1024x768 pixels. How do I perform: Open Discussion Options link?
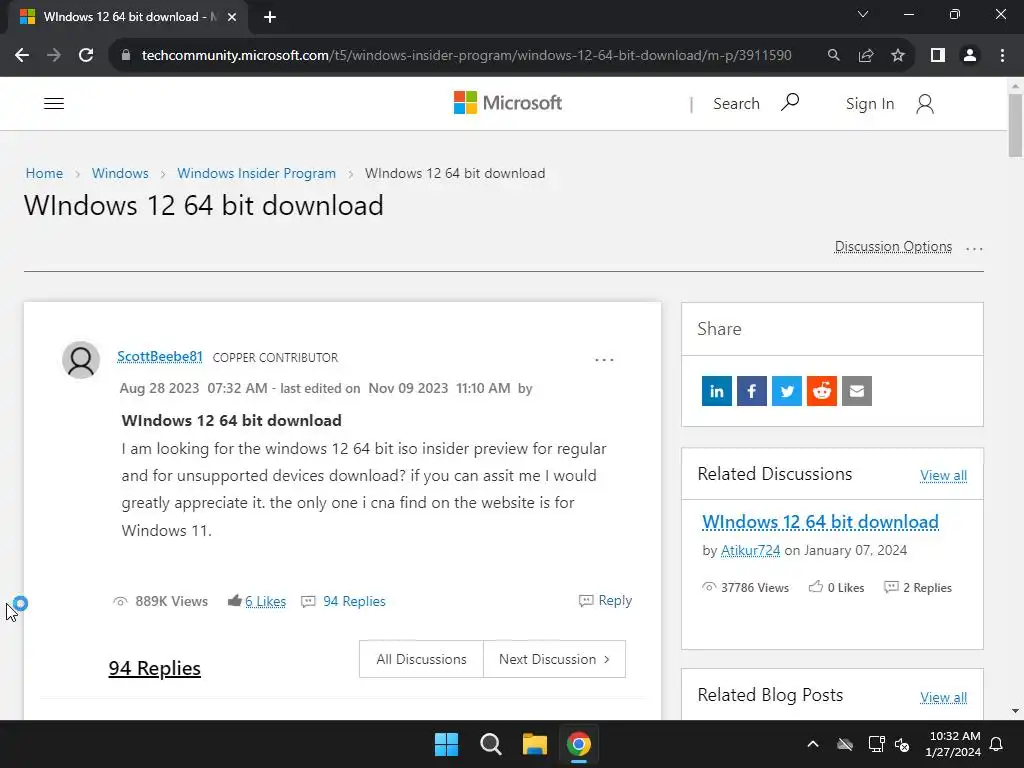tap(893, 246)
